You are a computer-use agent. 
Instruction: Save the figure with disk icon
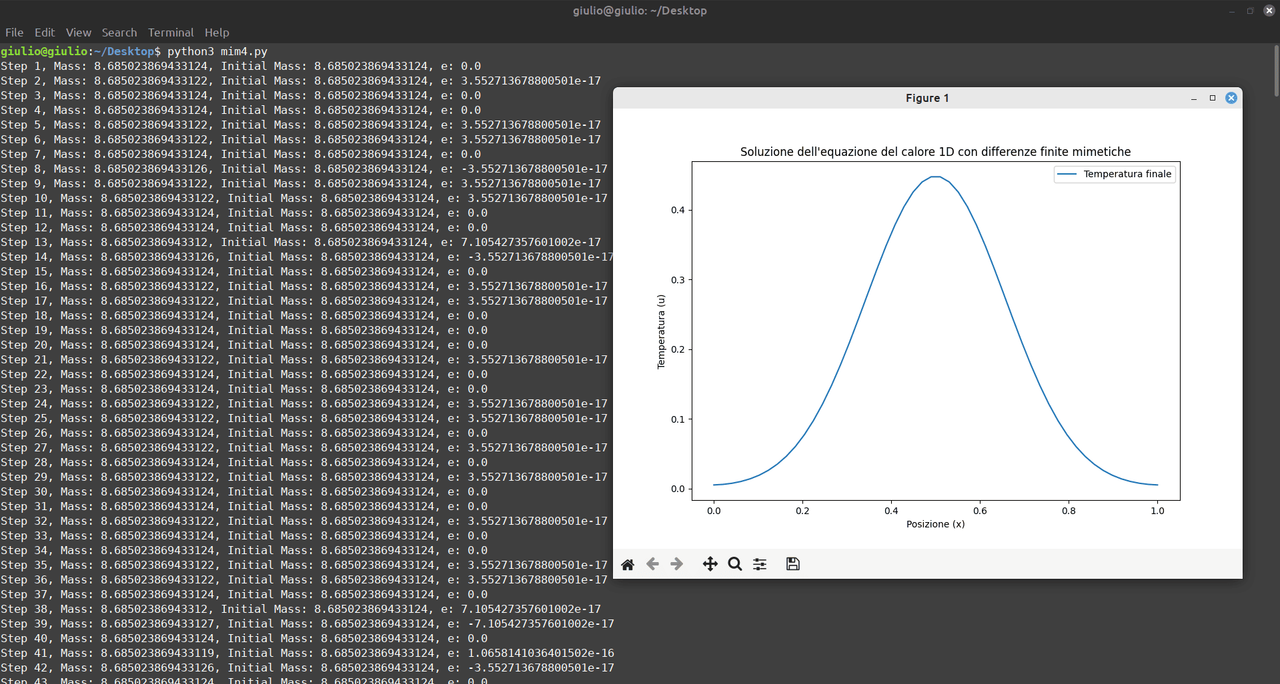click(x=793, y=564)
